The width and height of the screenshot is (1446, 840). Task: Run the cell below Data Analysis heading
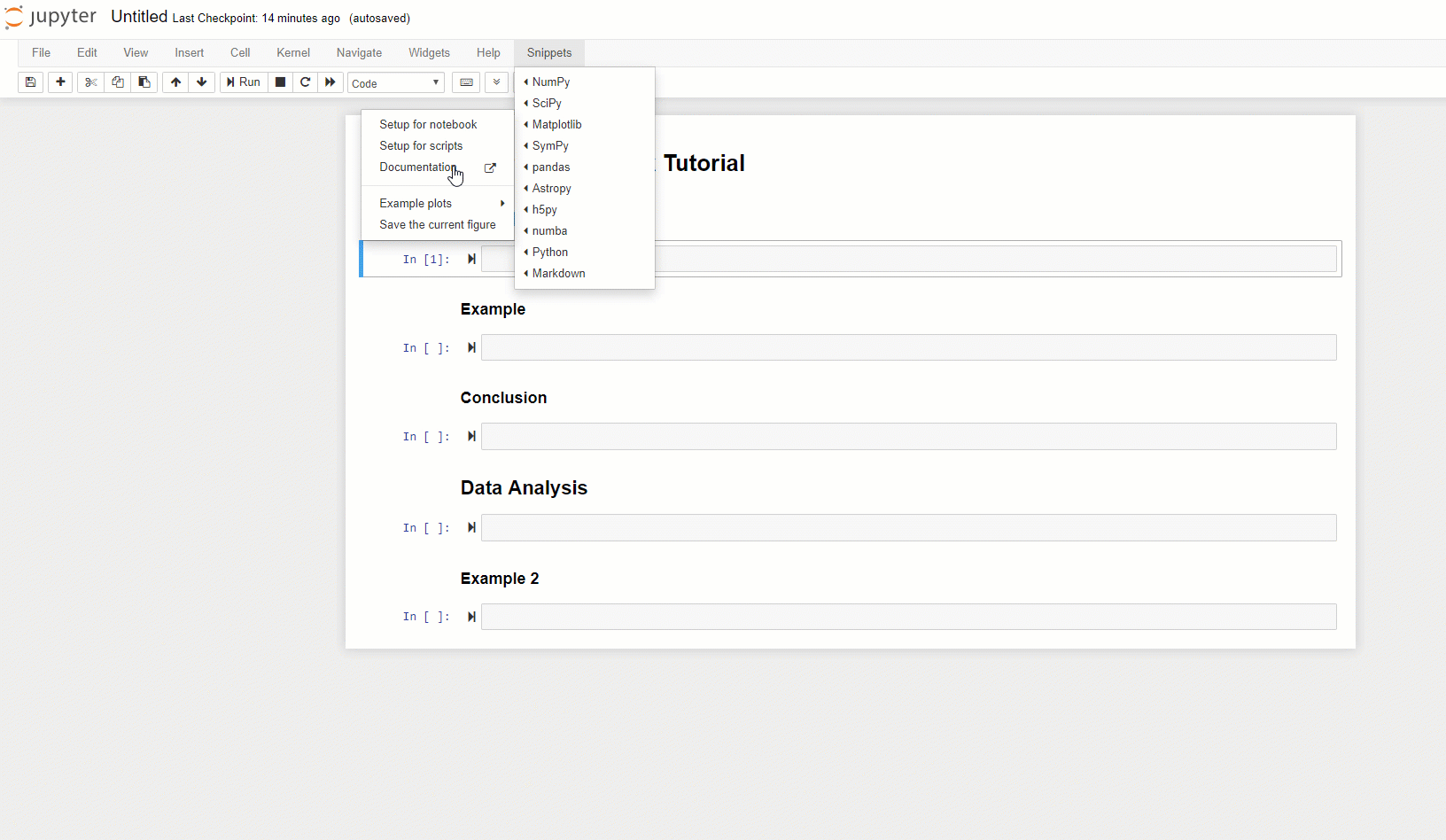(471, 527)
